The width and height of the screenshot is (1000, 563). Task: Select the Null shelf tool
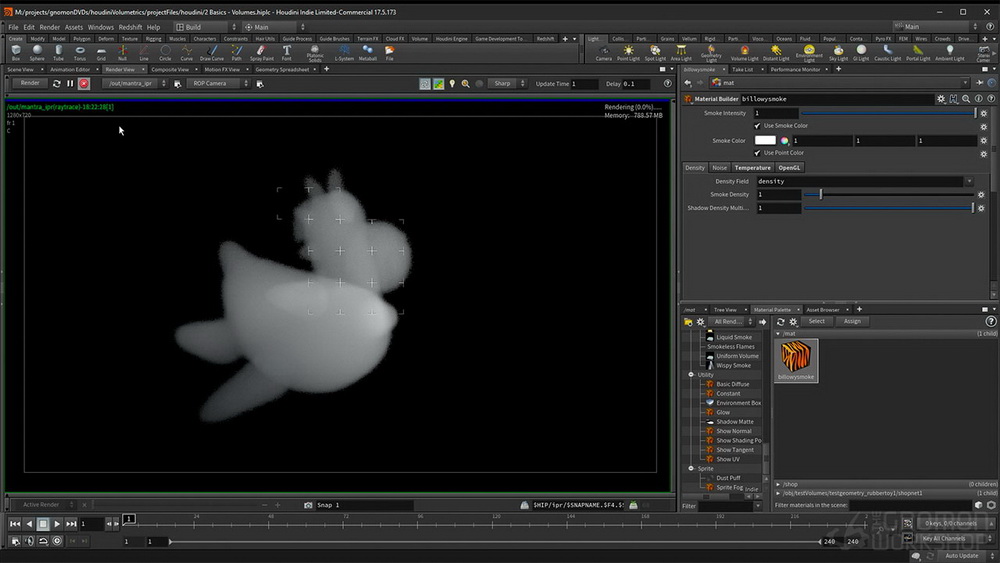pos(122,52)
